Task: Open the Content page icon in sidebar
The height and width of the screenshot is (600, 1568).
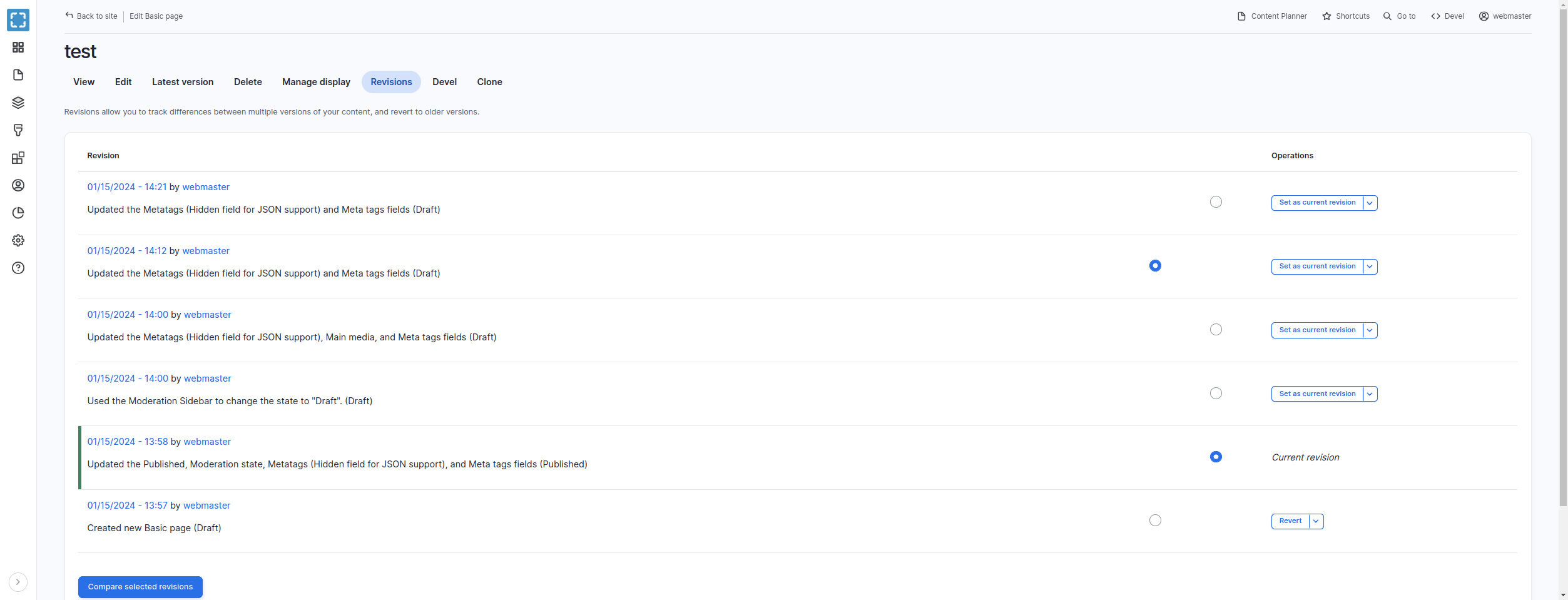Action: 18,75
